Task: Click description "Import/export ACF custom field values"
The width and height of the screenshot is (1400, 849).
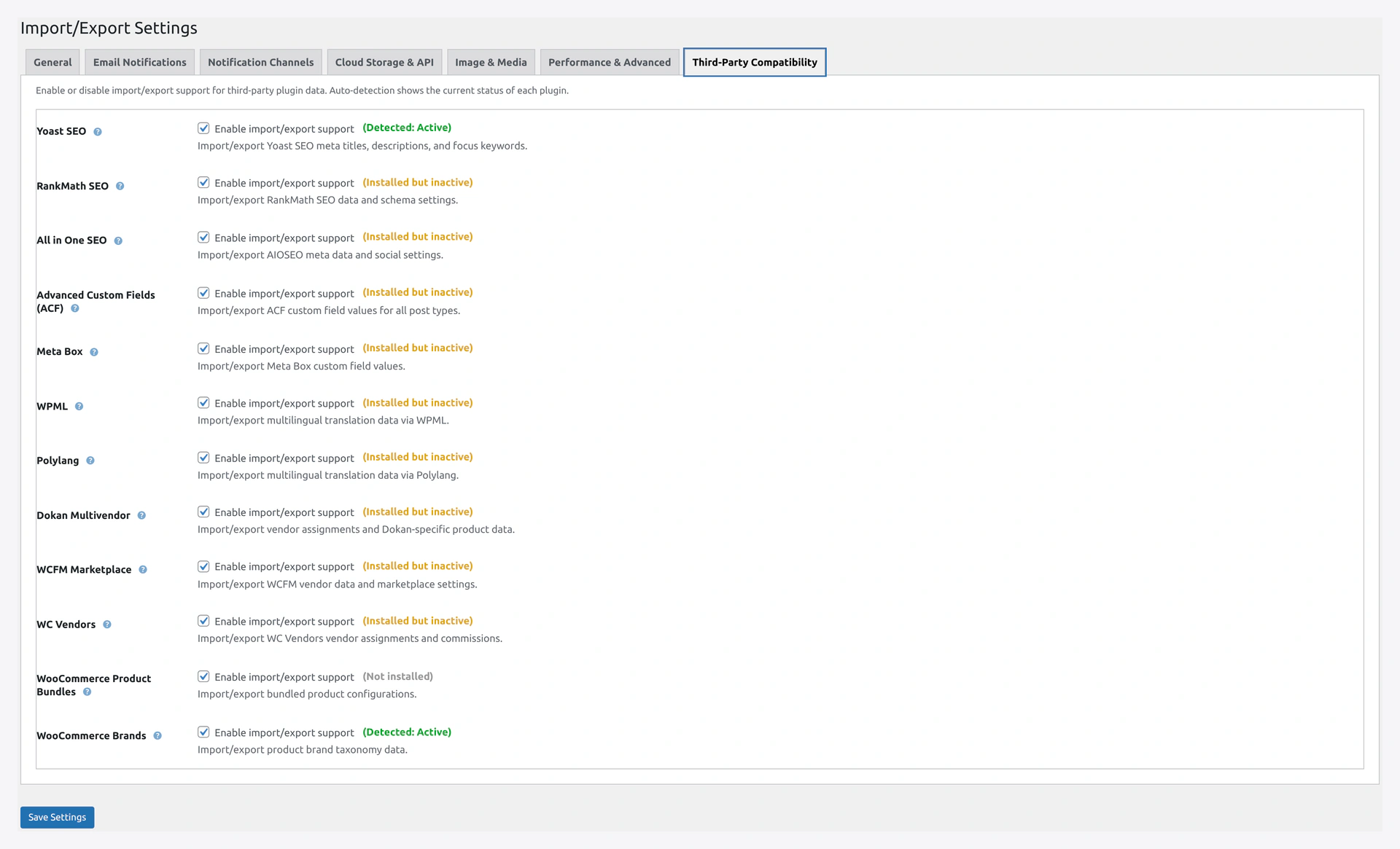Action: click(329, 310)
